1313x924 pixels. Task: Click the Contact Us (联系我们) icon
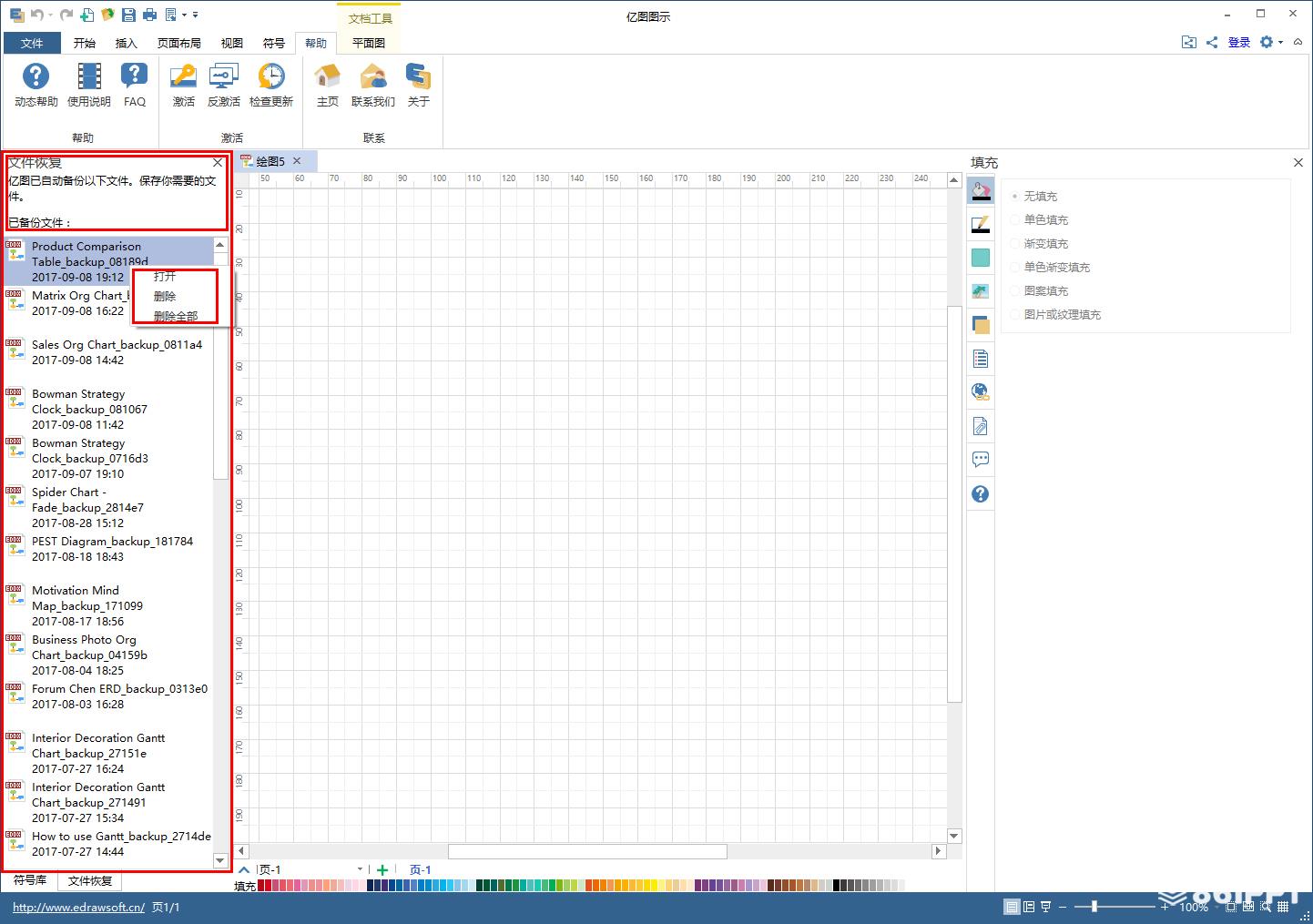click(373, 85)
